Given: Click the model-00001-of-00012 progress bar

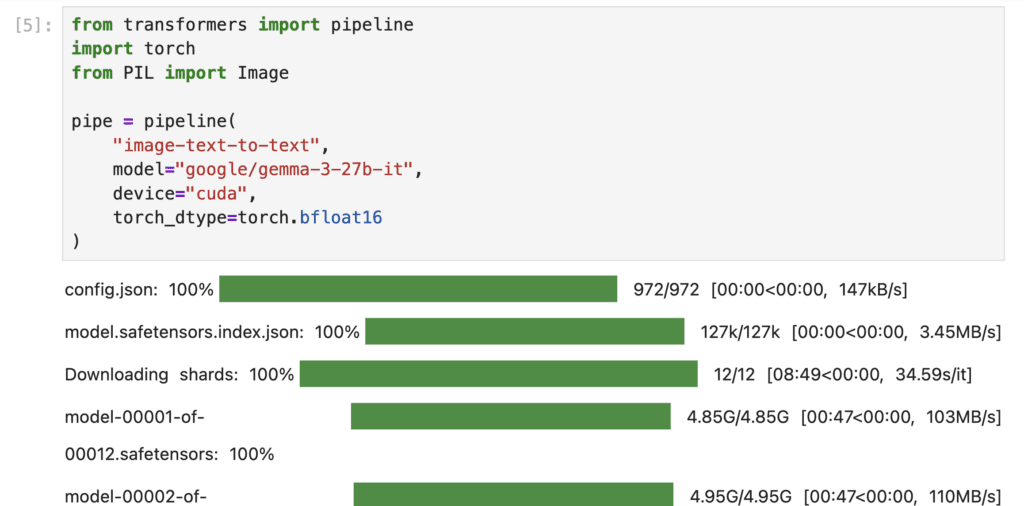Looking at the screenshot, I should coord(511,416).
